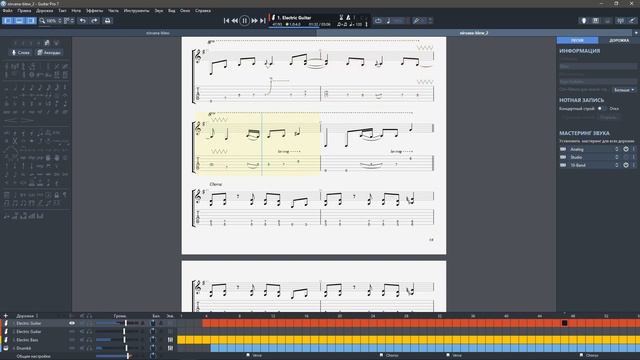This screenshot has width=640, height=360.
Task: Toggle visibility of the Electric Bass track
Action: click(72, 340)
